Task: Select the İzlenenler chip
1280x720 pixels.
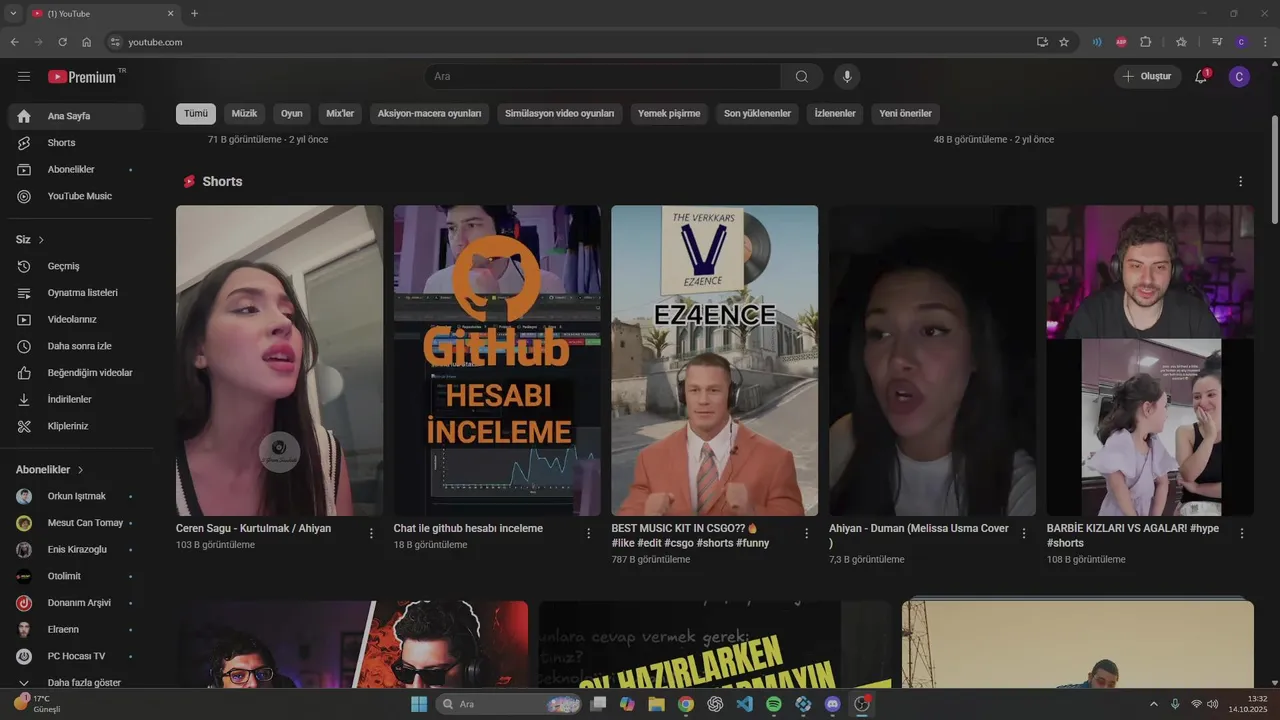Action: click(x=835, y=114)
